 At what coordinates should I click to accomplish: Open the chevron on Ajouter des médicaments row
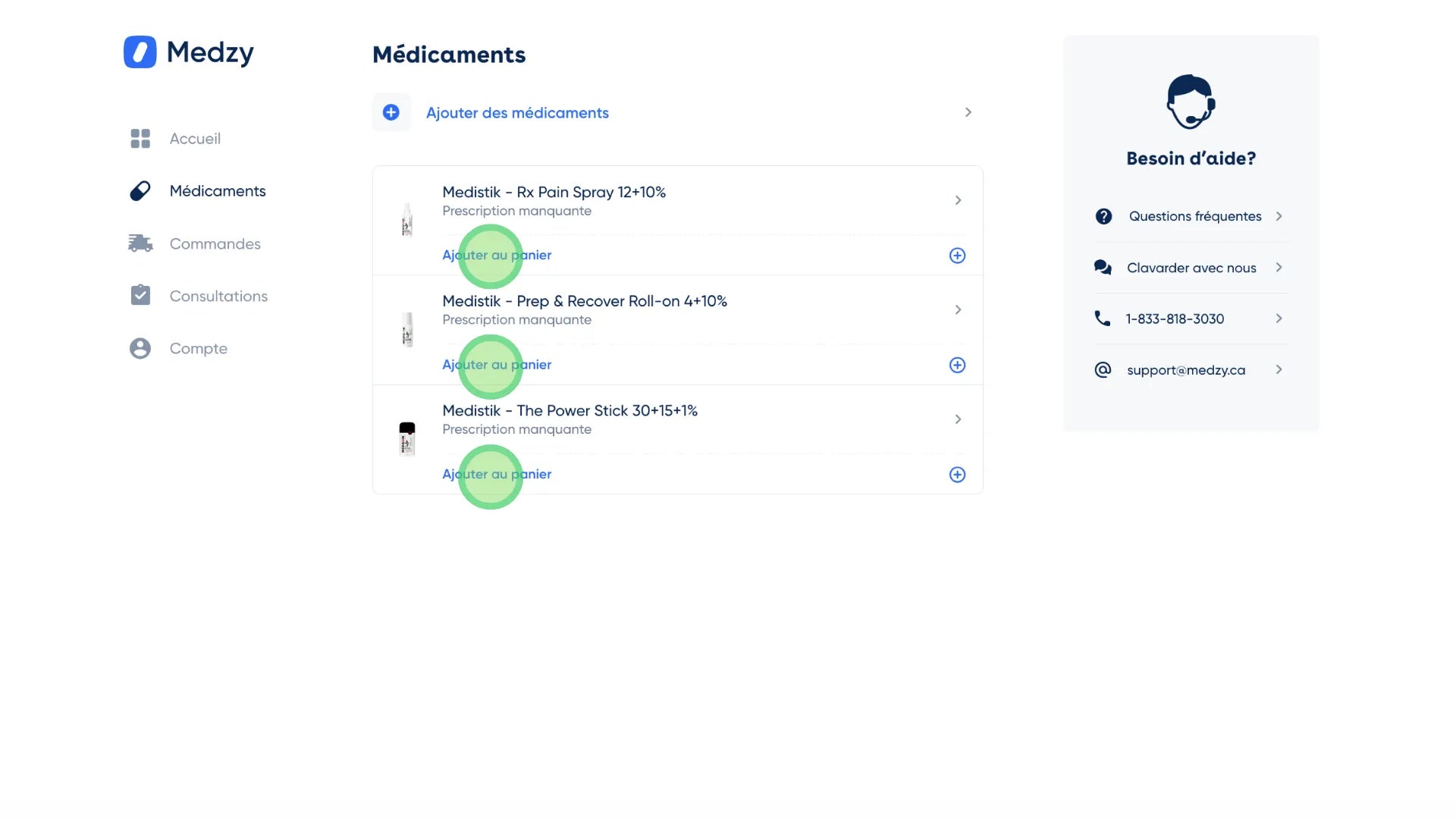click(968, 112)
